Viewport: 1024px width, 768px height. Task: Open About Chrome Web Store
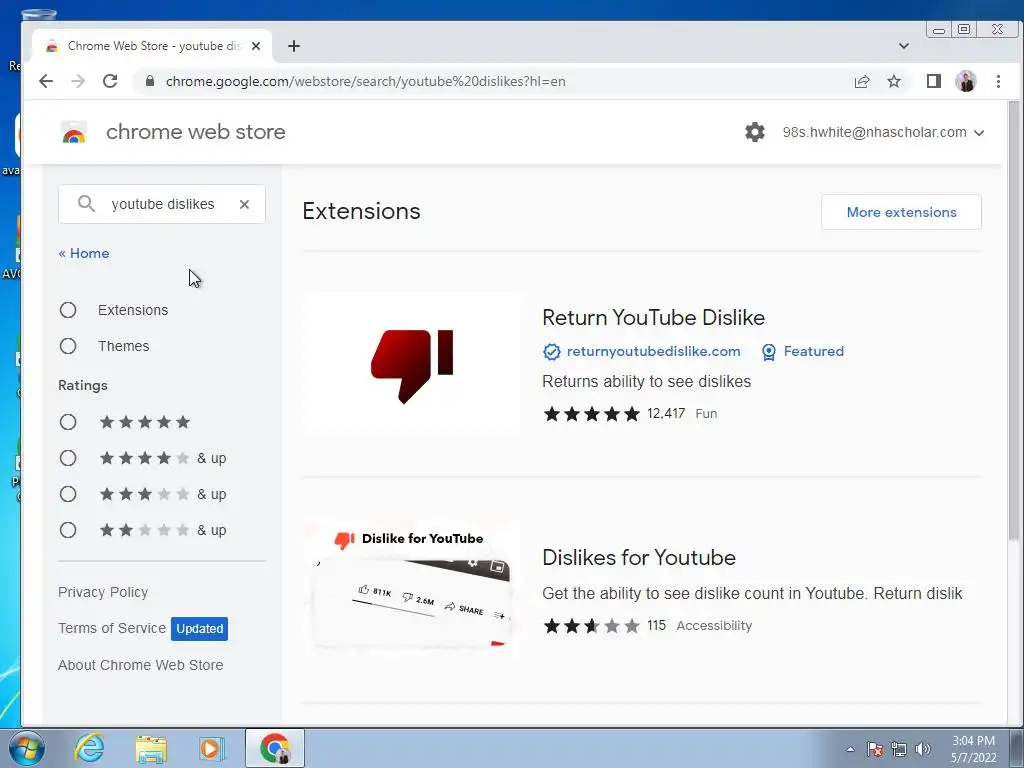140,665
